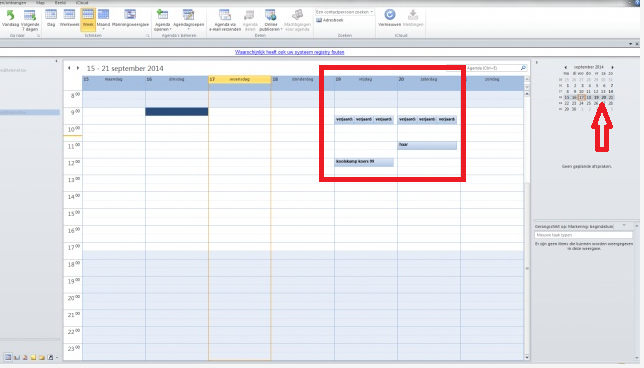Click Machtigingen voor agenda icon
The image size is (644, 368).
[297, 20]
